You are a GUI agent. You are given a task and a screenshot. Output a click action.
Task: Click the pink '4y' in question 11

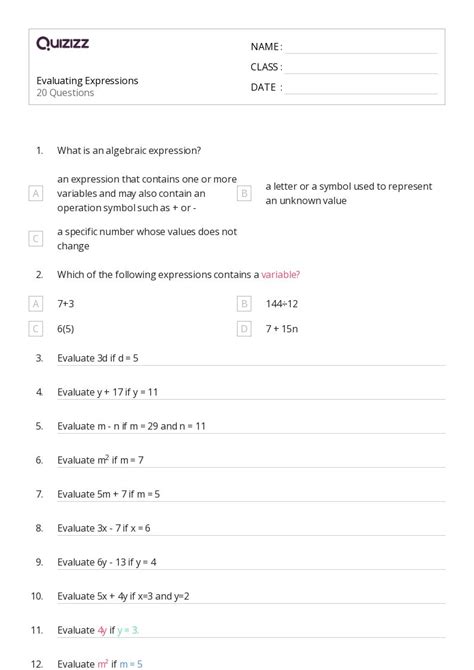point(102,630)
